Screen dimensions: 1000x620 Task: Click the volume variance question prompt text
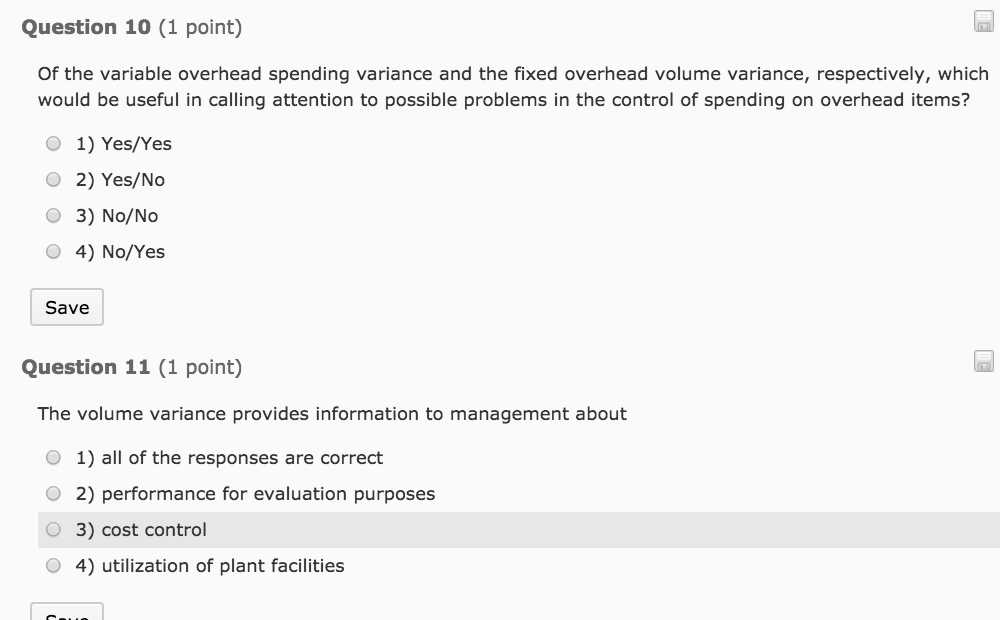click(331, 413)
